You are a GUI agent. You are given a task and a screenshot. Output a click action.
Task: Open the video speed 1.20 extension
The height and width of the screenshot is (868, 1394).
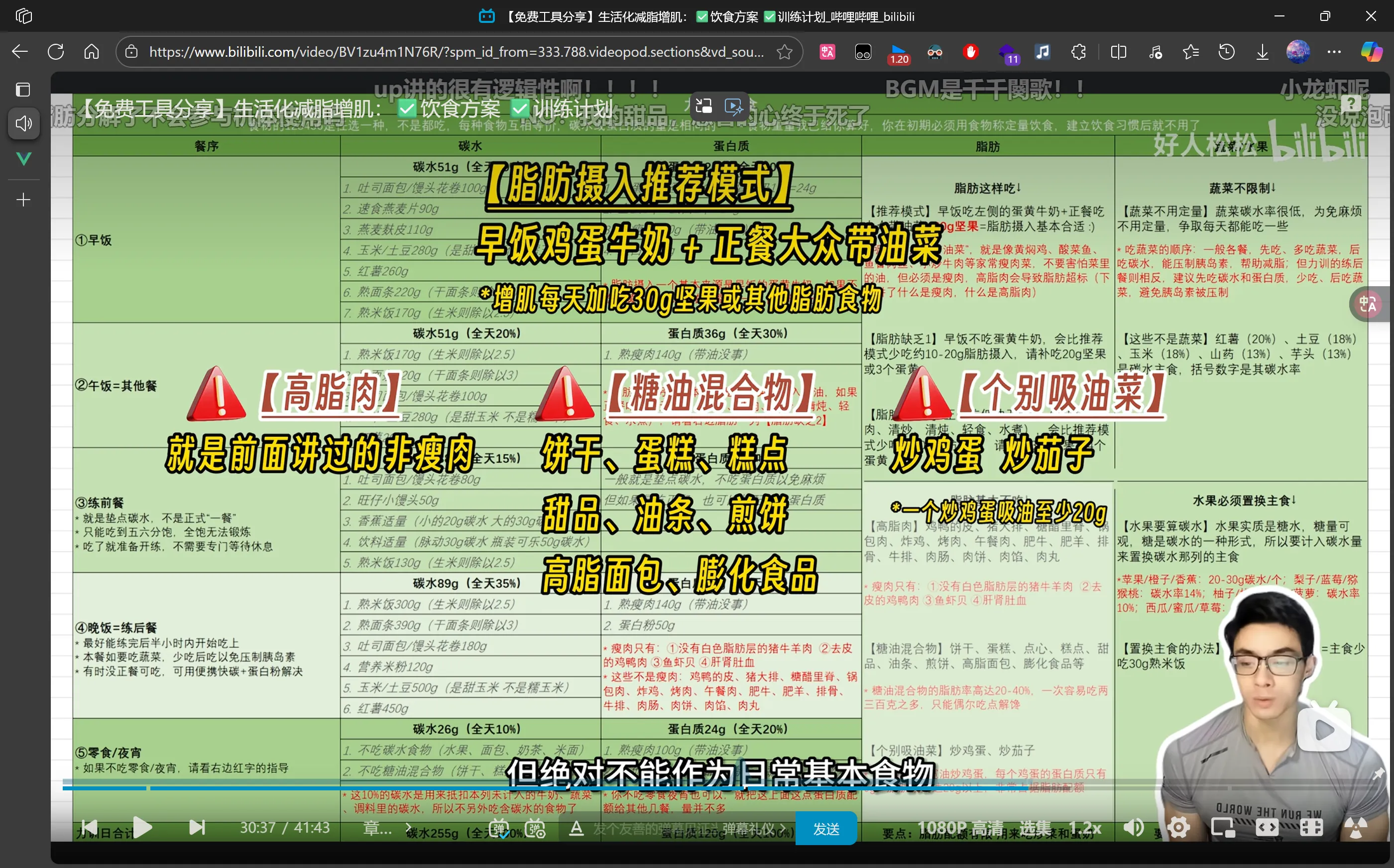(x=899, y=53)
